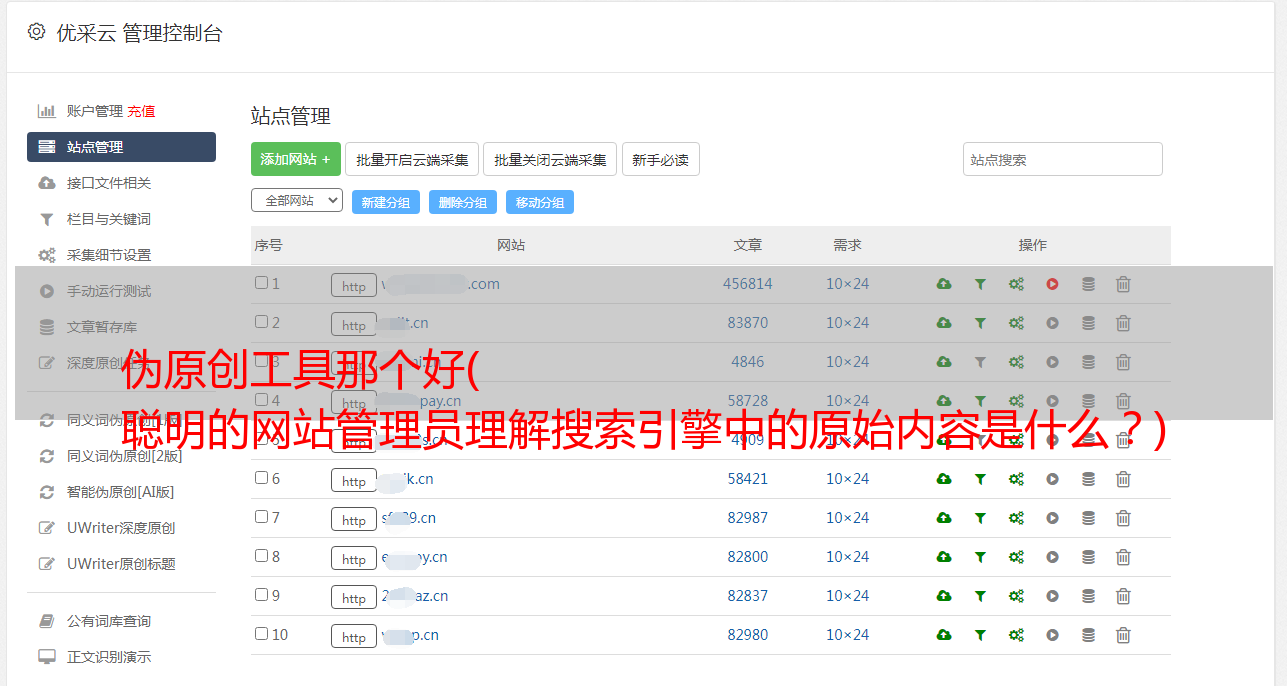This screenshot has width=1287, height=686.
Task: Click the gears icon in row 6 (58421)
Action: tap(1016, 479)
